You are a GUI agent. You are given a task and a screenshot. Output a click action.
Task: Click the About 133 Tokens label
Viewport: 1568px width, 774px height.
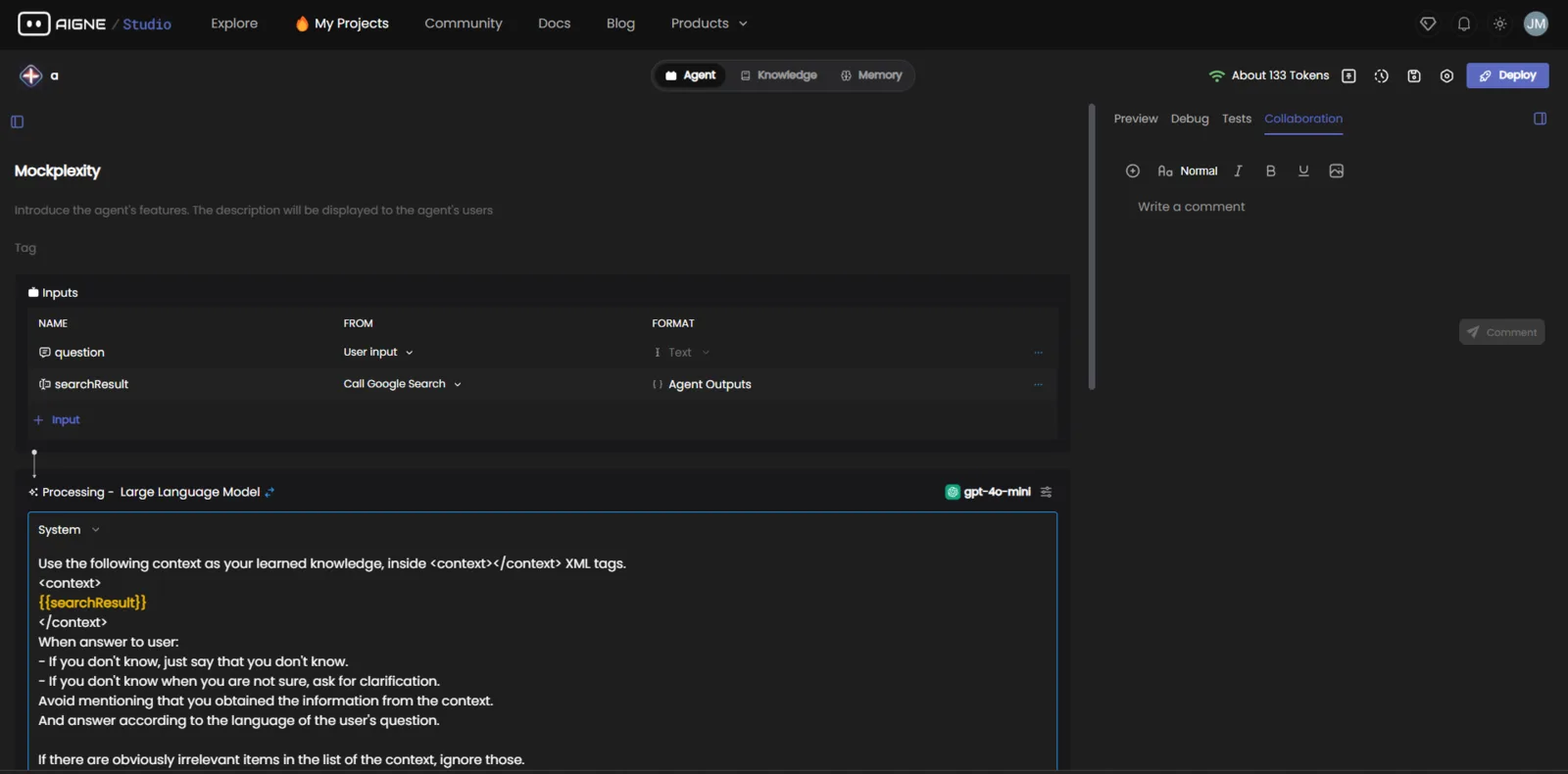(x=1280, y=75)
